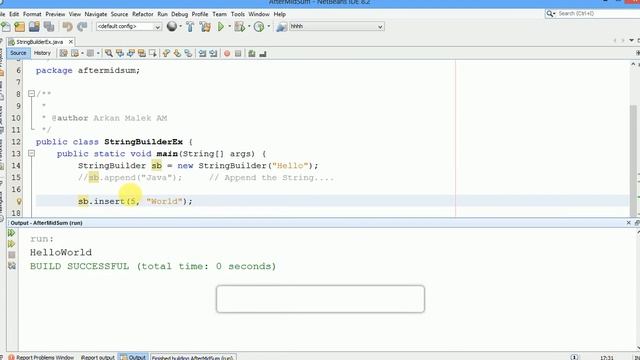Switch editor to Source view

18,53
